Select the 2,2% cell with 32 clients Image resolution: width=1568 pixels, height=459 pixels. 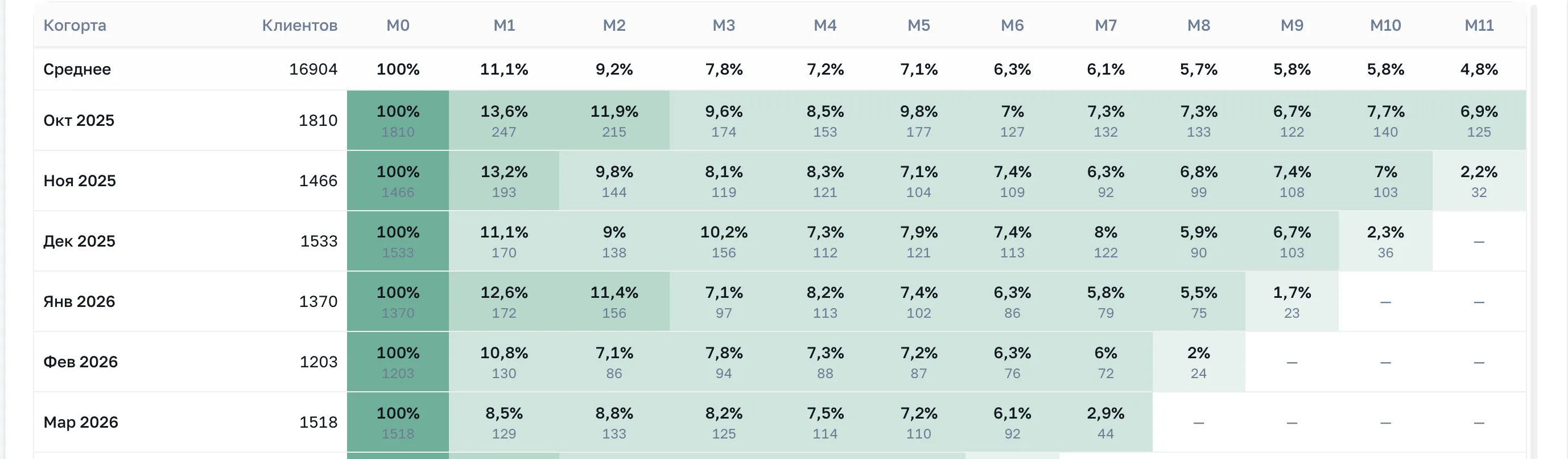tap(1479, 181)
